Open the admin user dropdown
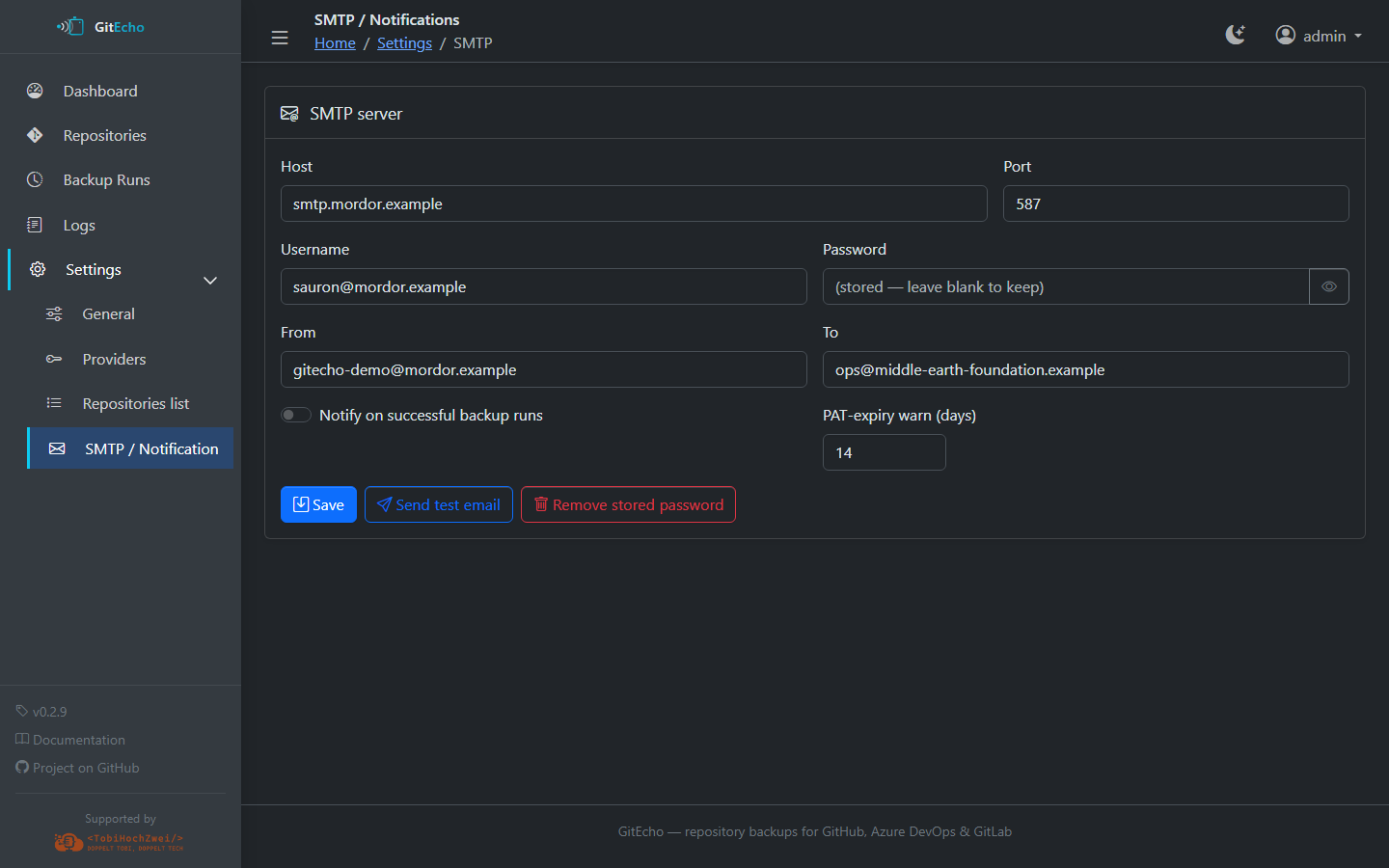This screenshot has height=868, width=1389. [1319, 36]
